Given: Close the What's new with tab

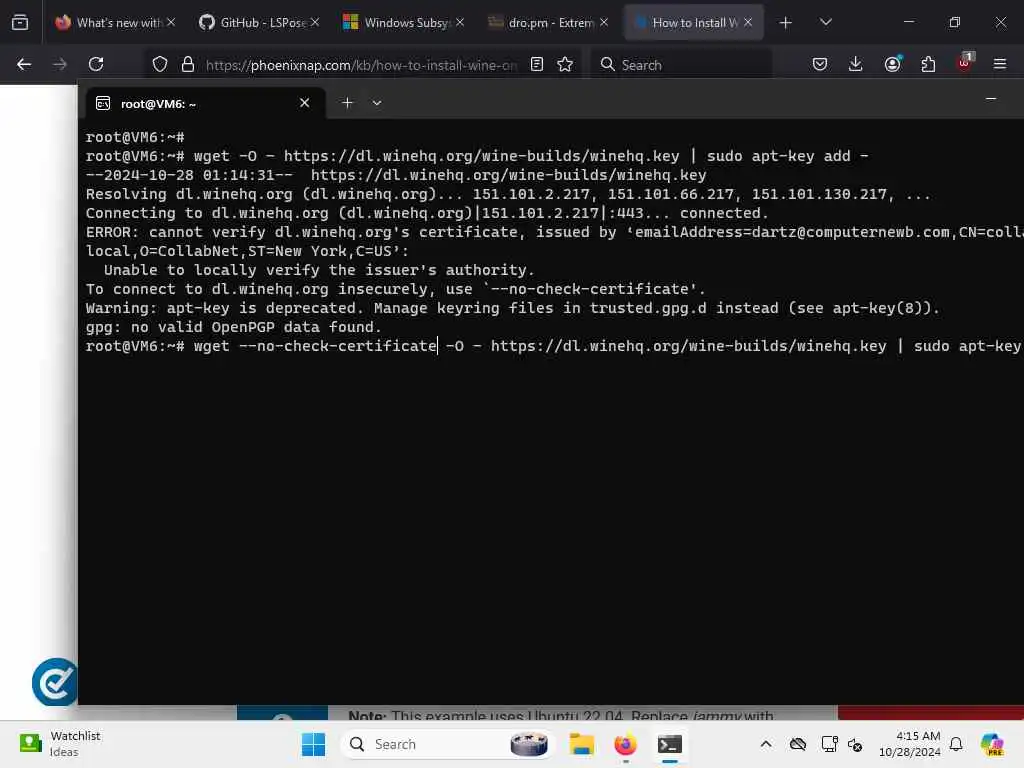Looking at the screenshot, I should point(171,22).
